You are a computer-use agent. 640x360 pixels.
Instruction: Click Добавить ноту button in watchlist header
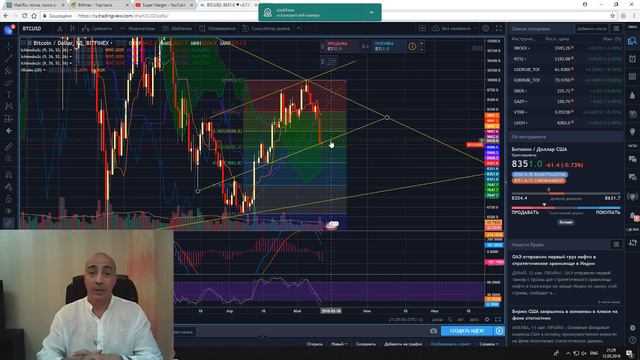592,29
